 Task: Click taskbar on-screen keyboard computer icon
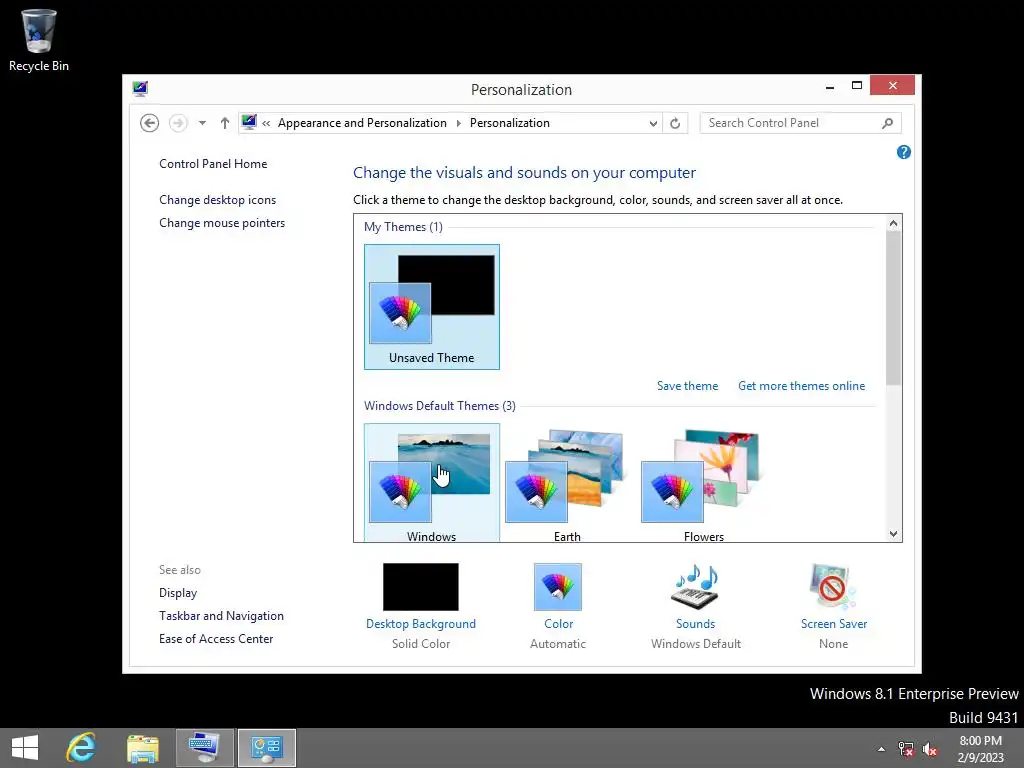pos(204,748)
